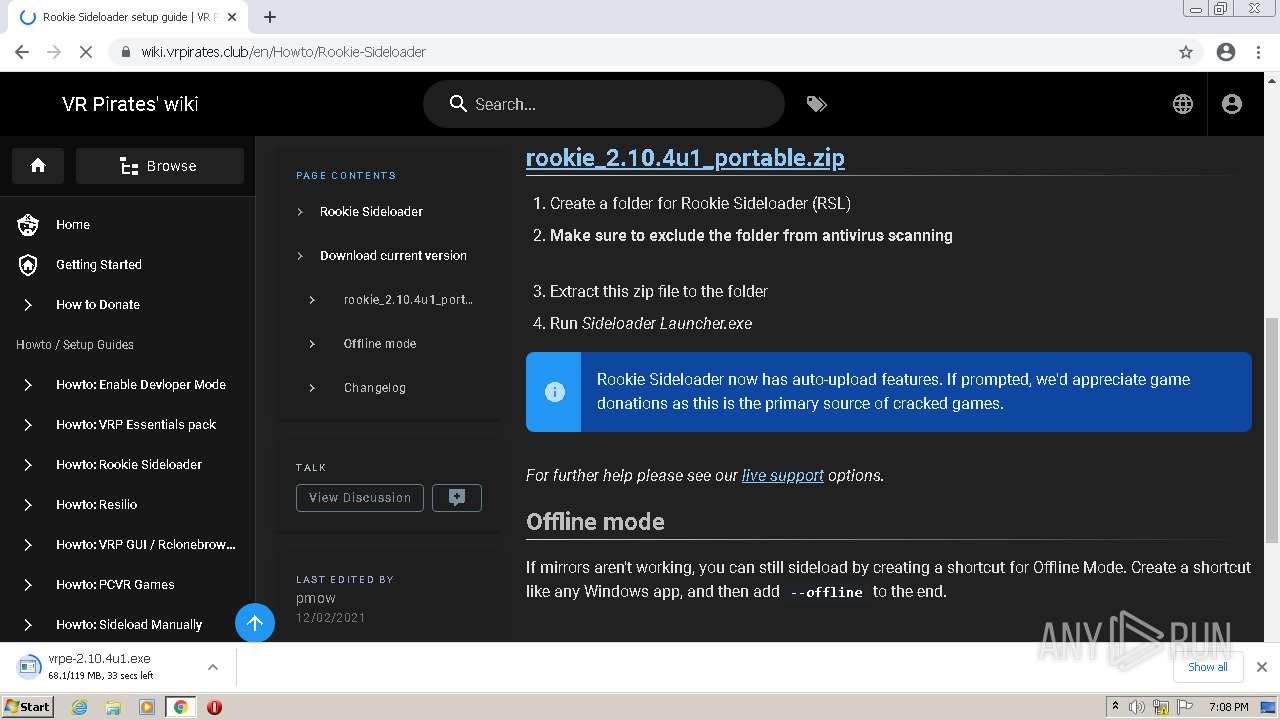Expand Howto: PCVR Games chevron

[28, 585]
